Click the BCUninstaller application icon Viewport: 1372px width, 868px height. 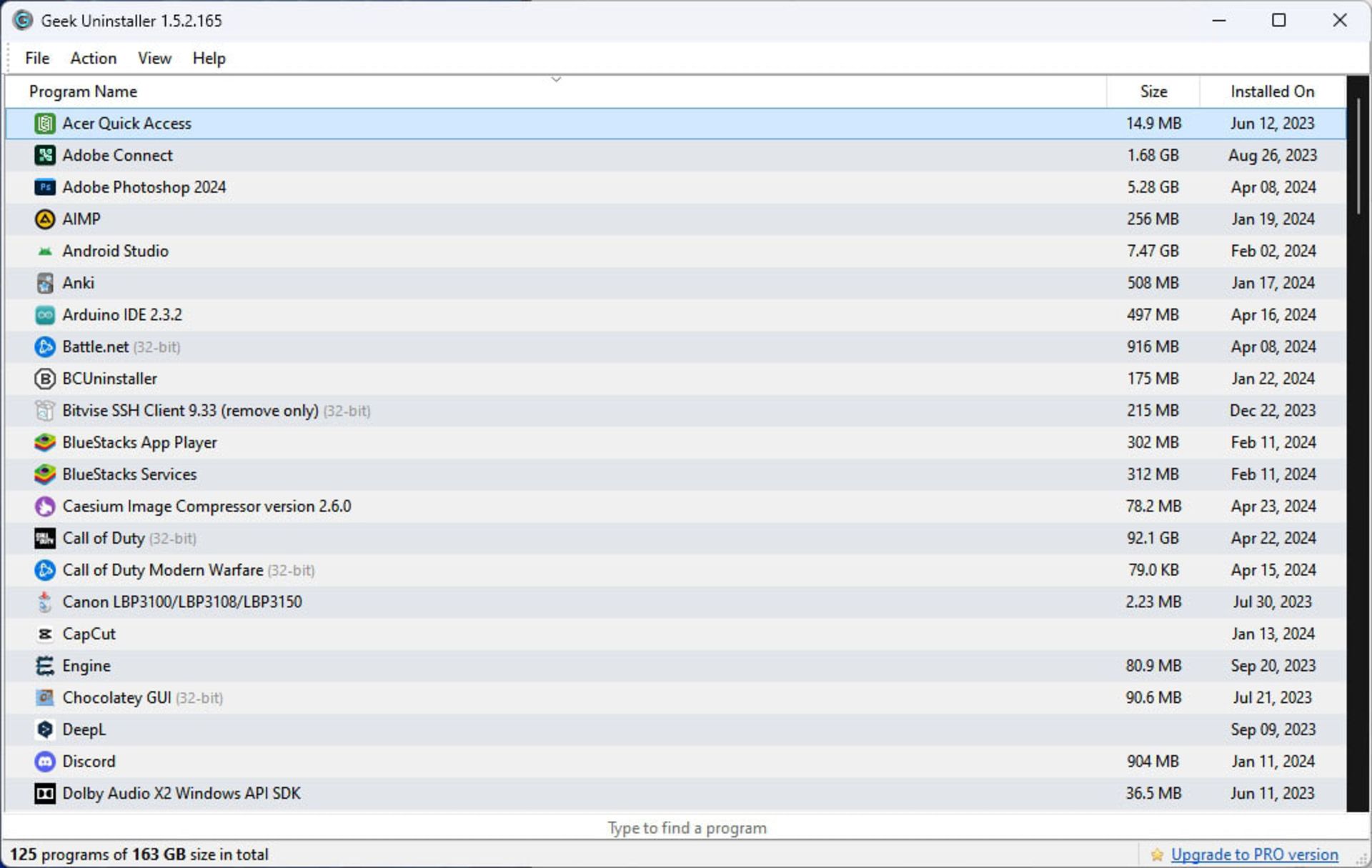(44, 378)
